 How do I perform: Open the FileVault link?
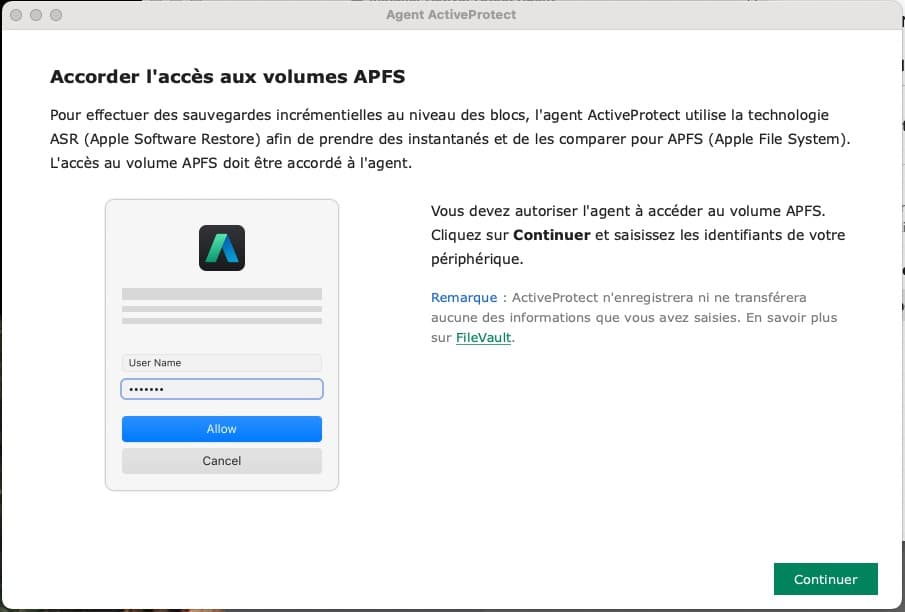click(x=483, y=338)
